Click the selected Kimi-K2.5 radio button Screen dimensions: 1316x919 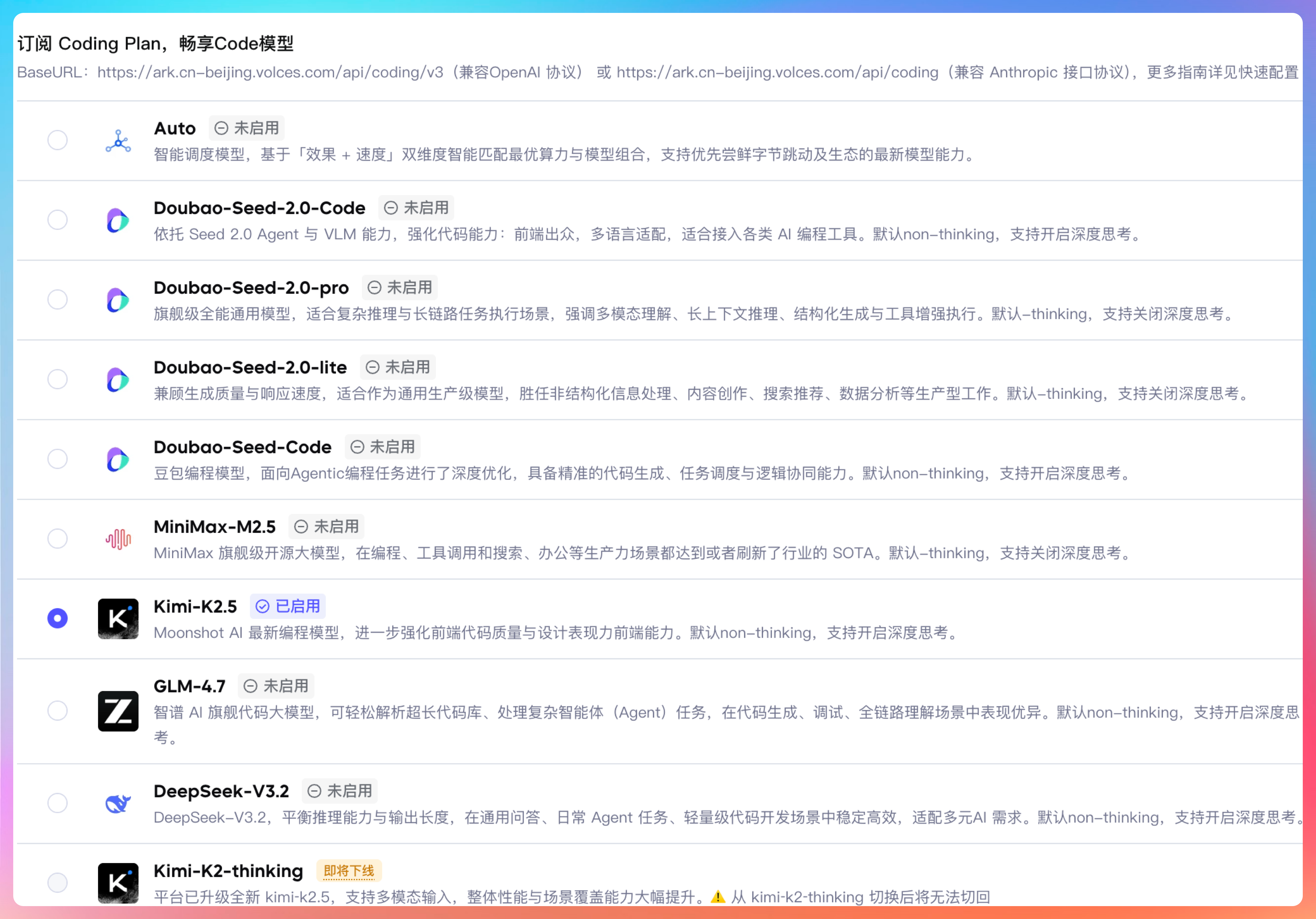point(57,618)
